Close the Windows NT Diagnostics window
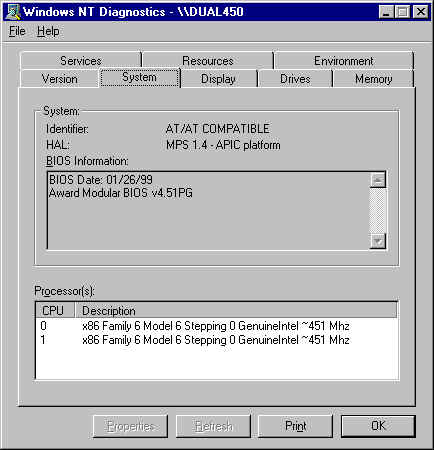Screen dimensions: 434x450 coord(421,12)
